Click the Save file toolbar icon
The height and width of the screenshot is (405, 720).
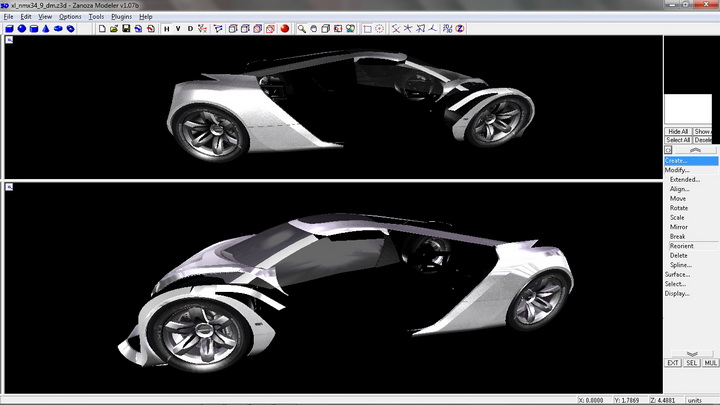point(126,29)
